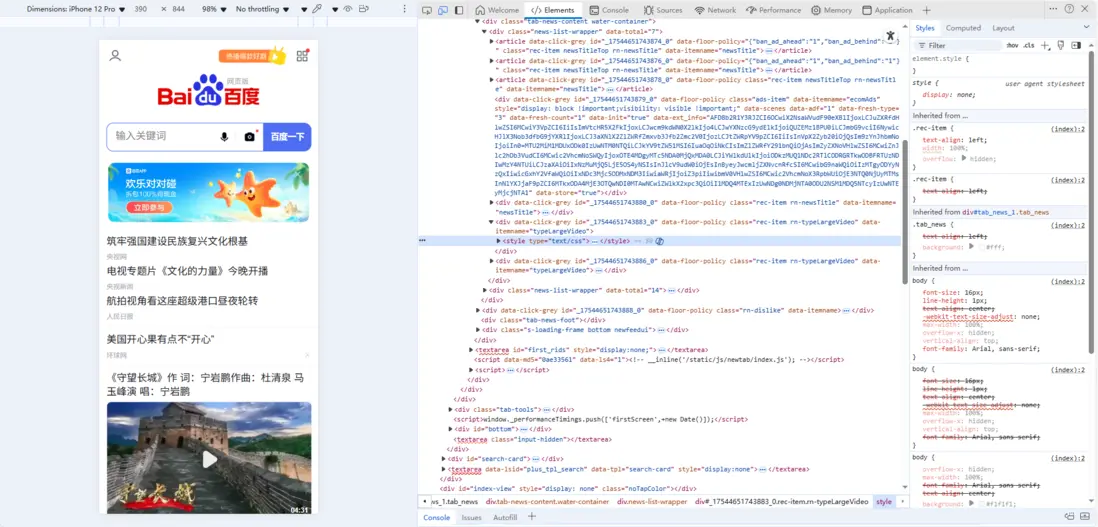The width and height of the screenshot is (1098, 527).
Task: Tap the microphone voice search icon
Action: click(224, 136)
